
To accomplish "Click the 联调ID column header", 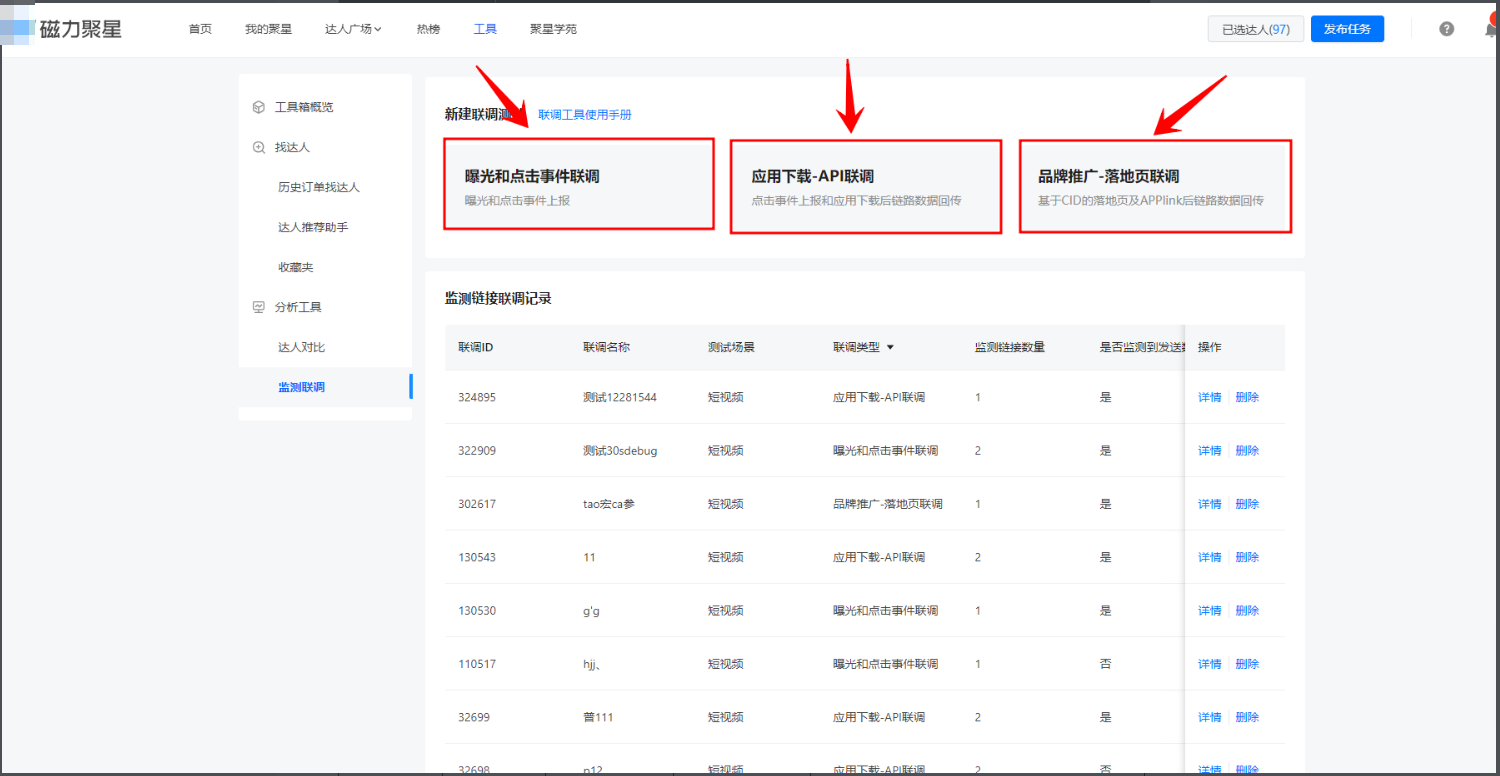I will (476, 347).
